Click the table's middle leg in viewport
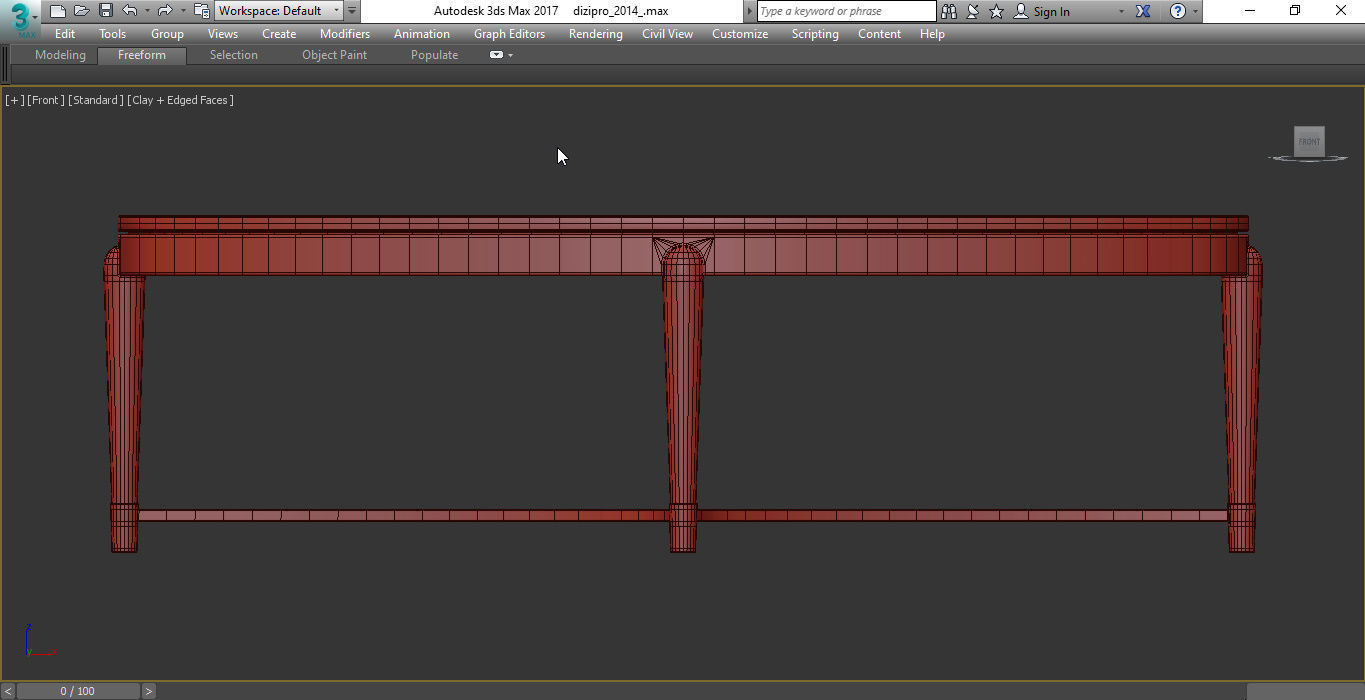1365x700 pixels. [683, 400]
